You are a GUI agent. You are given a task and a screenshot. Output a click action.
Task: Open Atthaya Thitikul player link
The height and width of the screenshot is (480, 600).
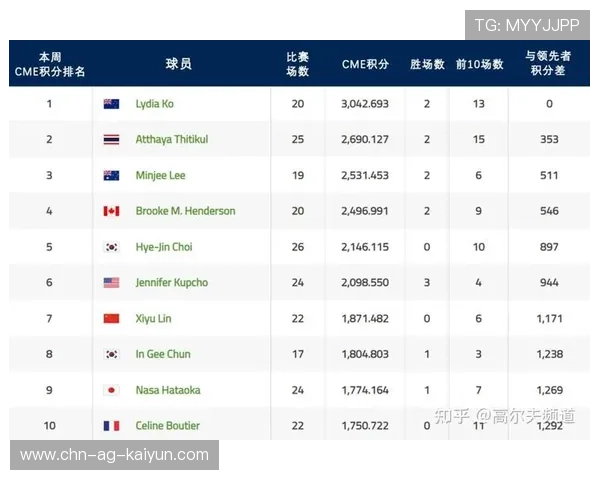(x=171, y=140)
